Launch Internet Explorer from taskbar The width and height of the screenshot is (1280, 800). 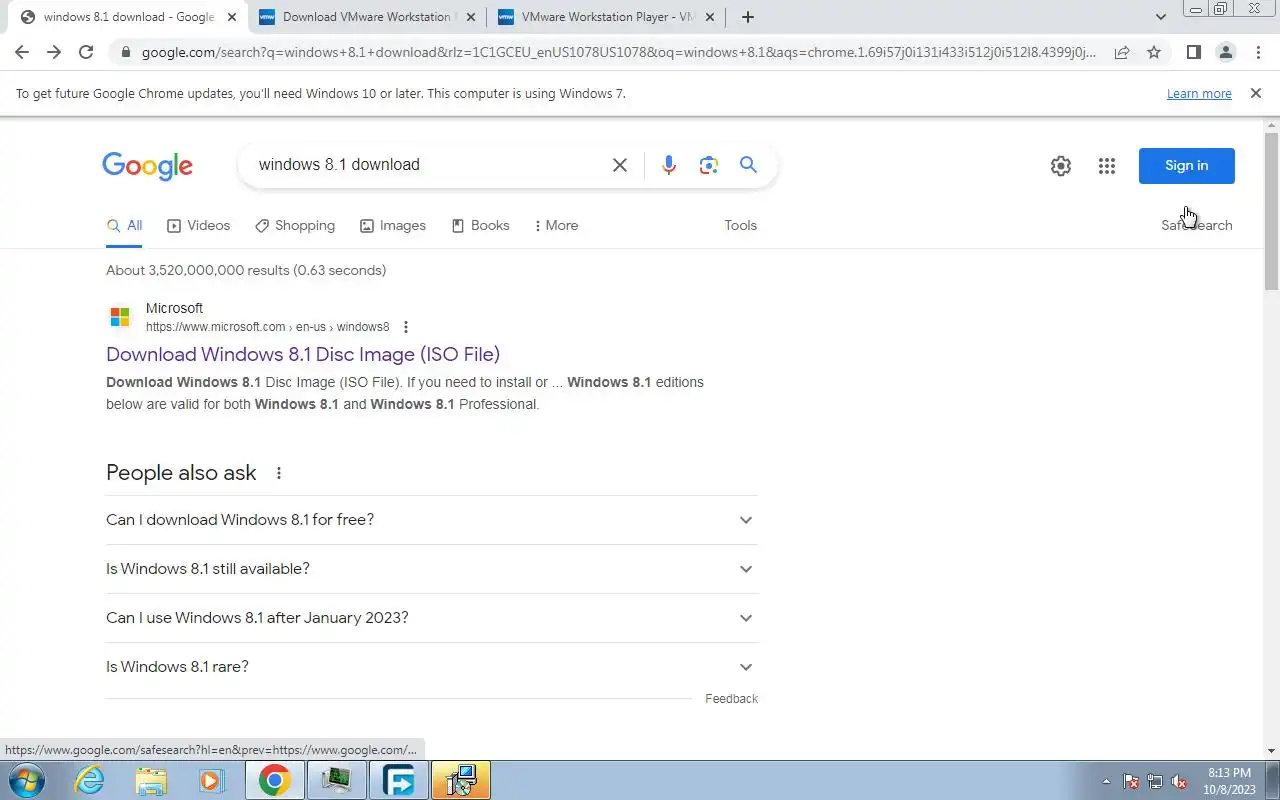point(89,781)
